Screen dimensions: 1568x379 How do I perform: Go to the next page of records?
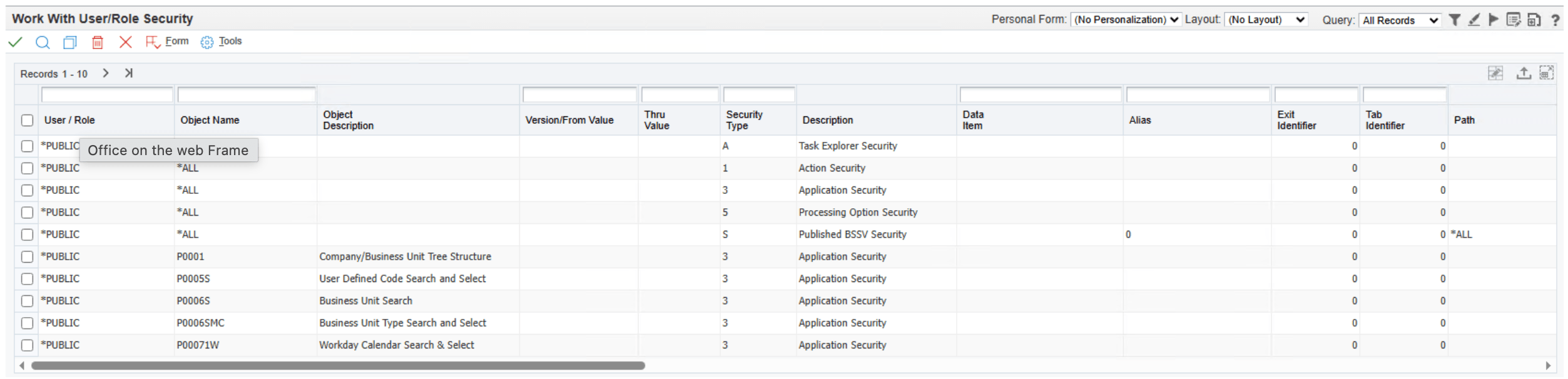[x=106, y=73]
